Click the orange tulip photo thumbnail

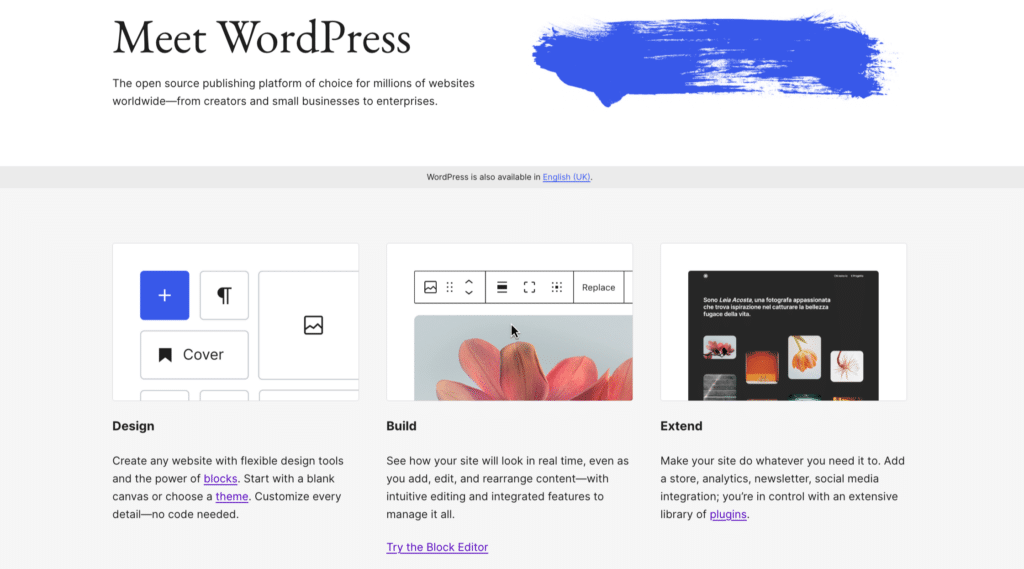click(804, 355)
